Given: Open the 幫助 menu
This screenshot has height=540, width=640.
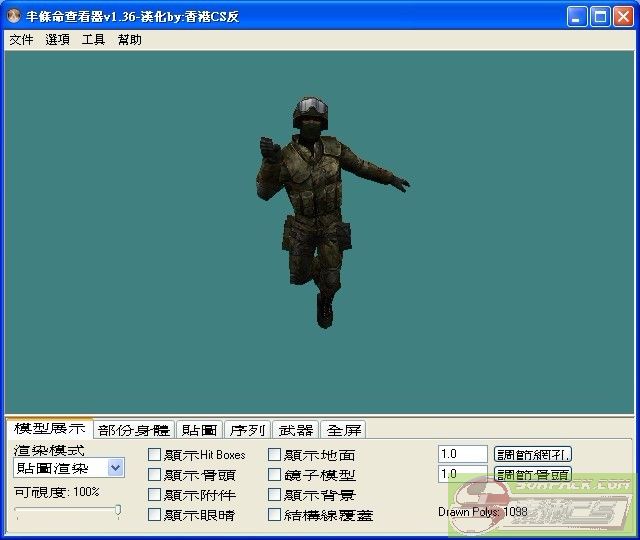Looking at the screenshot, I should [129, 40].
